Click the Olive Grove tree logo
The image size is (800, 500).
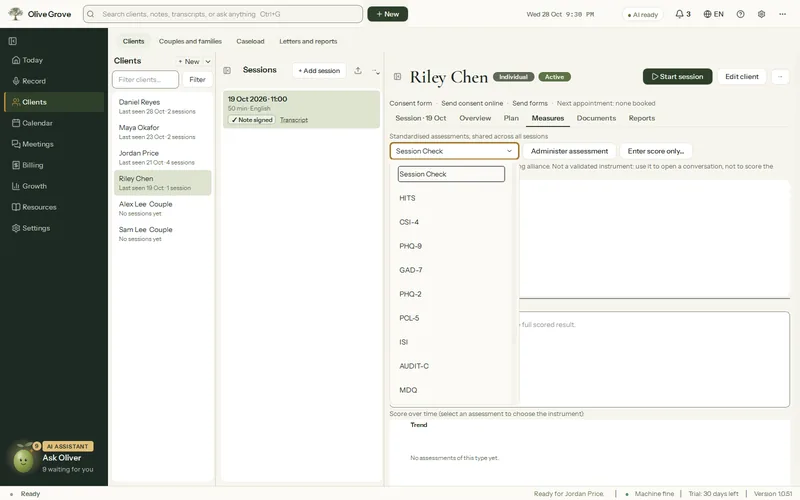[15, 14]
